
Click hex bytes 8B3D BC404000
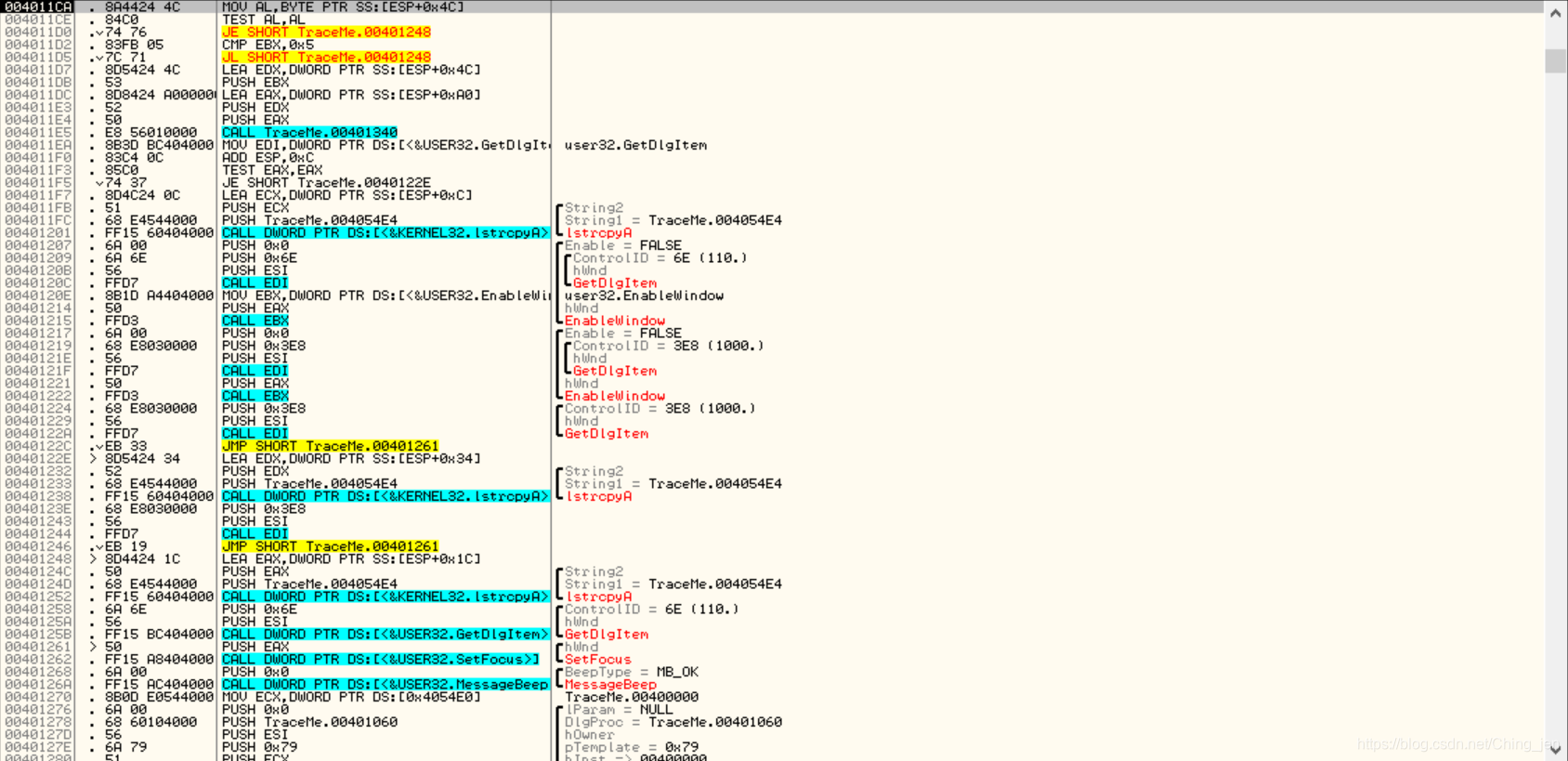[159, 145]
